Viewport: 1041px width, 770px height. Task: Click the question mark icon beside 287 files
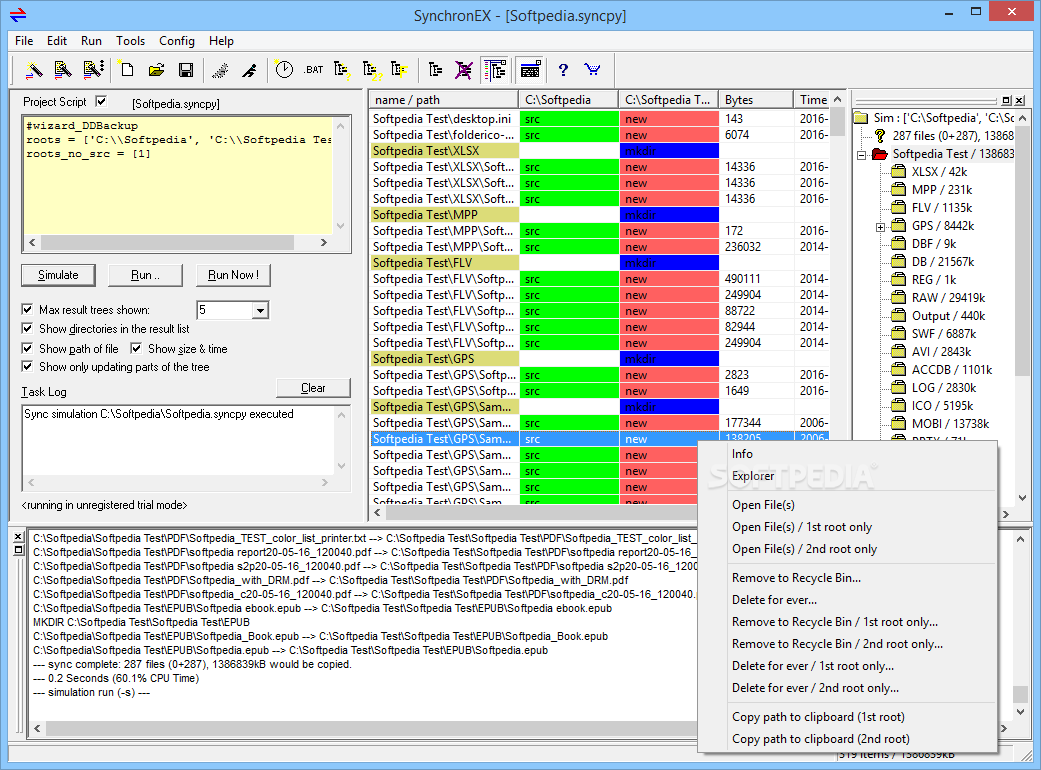coord(880,135)
